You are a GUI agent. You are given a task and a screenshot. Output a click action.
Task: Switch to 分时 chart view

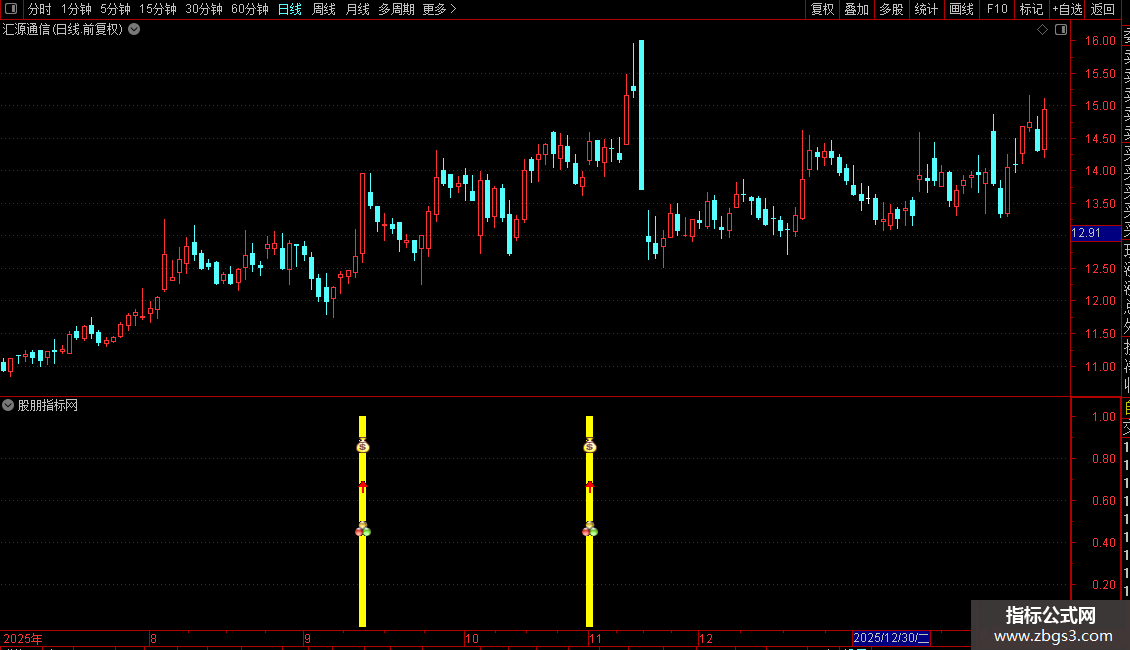pyautogui.click(x=40, y=9)
